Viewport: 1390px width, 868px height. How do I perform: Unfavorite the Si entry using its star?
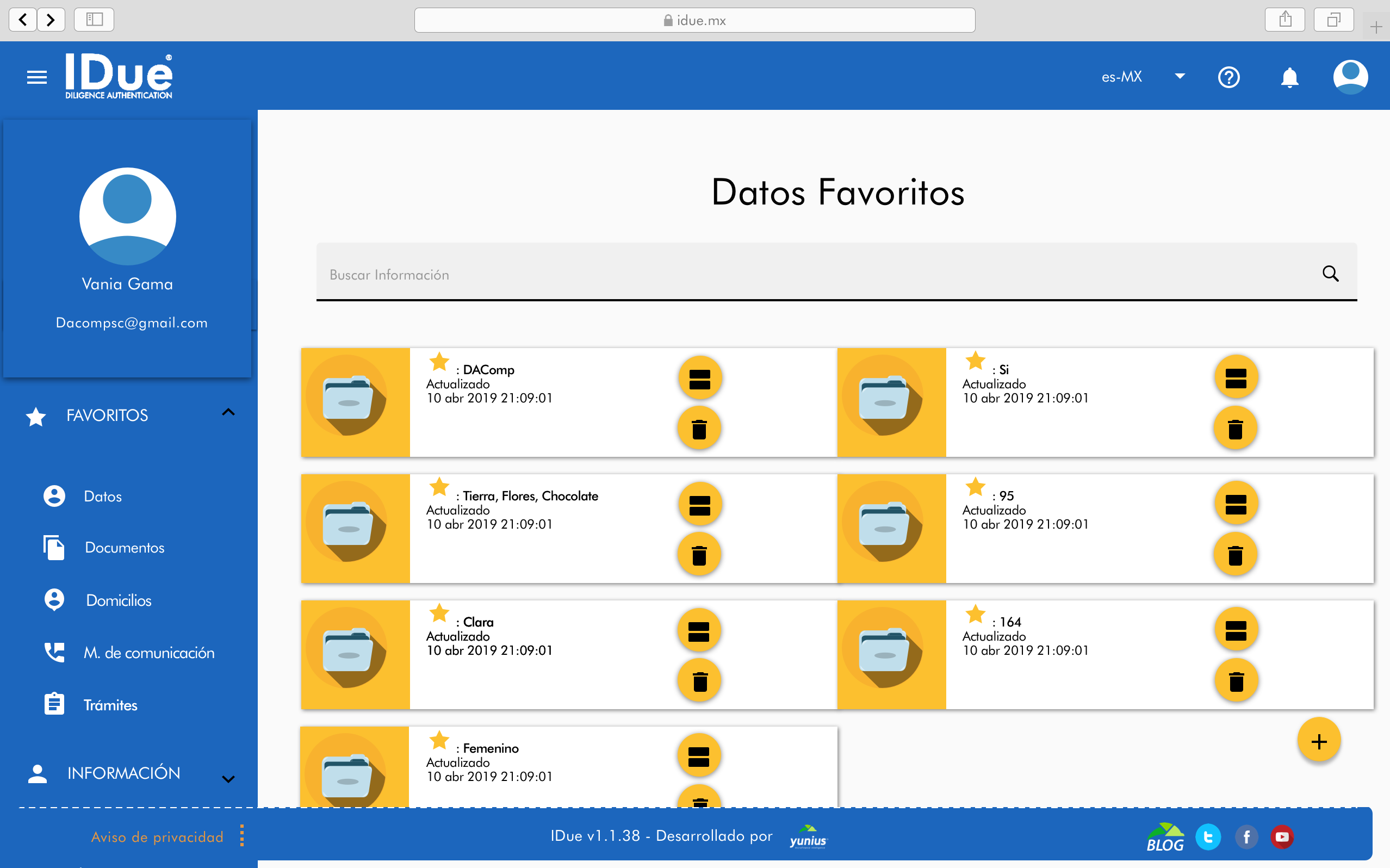pos(975,361)
